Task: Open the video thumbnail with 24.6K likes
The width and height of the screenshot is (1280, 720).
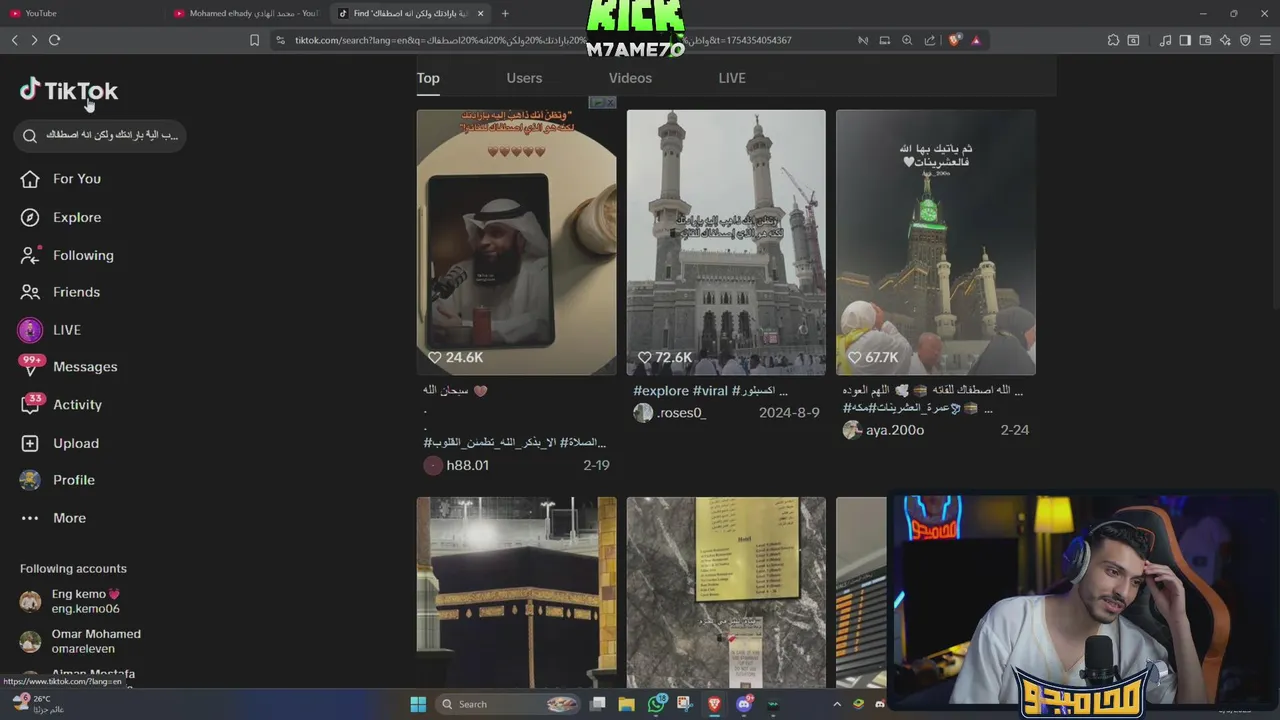Action: coord(516,242)
